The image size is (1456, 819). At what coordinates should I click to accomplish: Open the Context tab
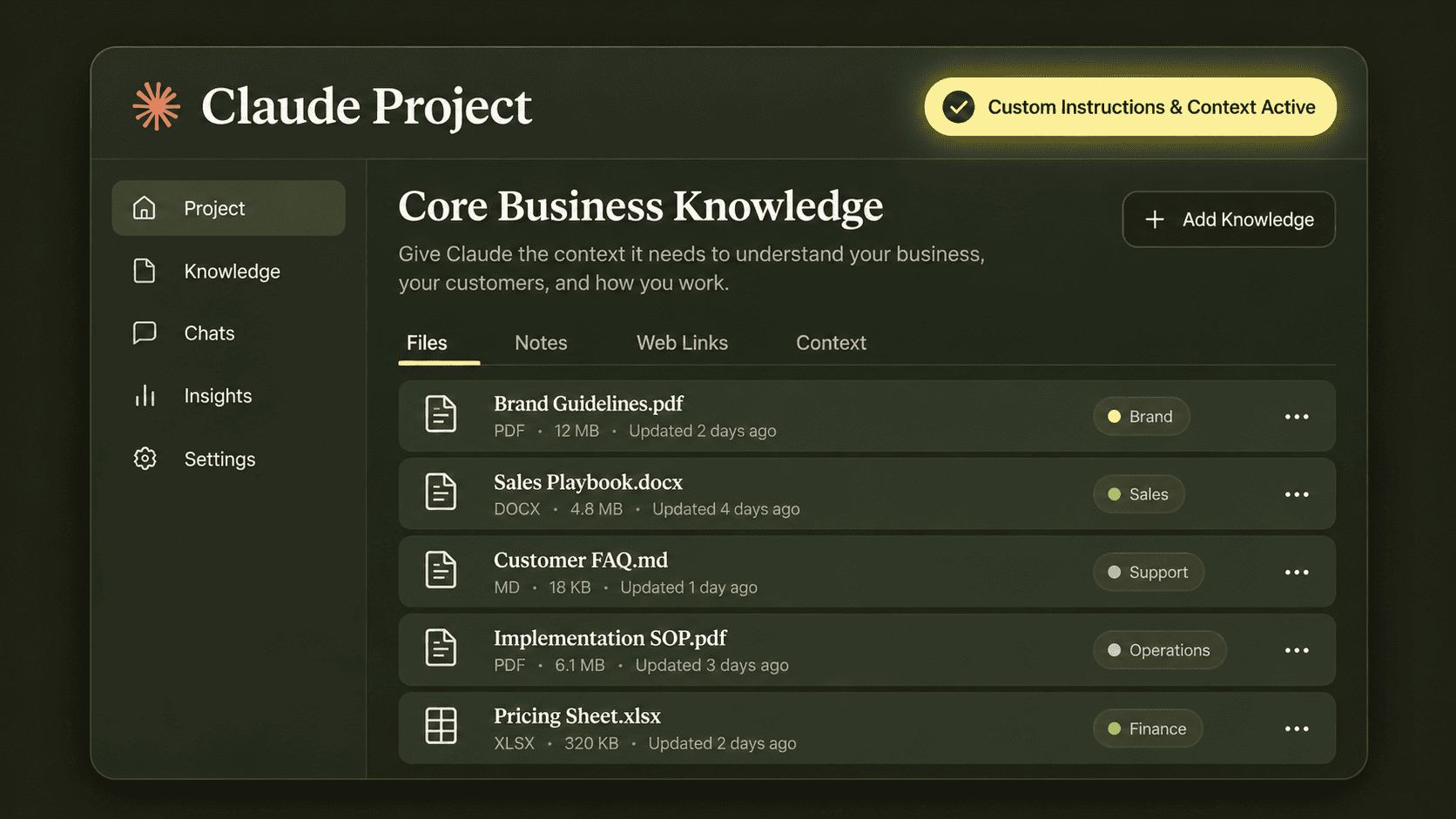coord(831,343)
